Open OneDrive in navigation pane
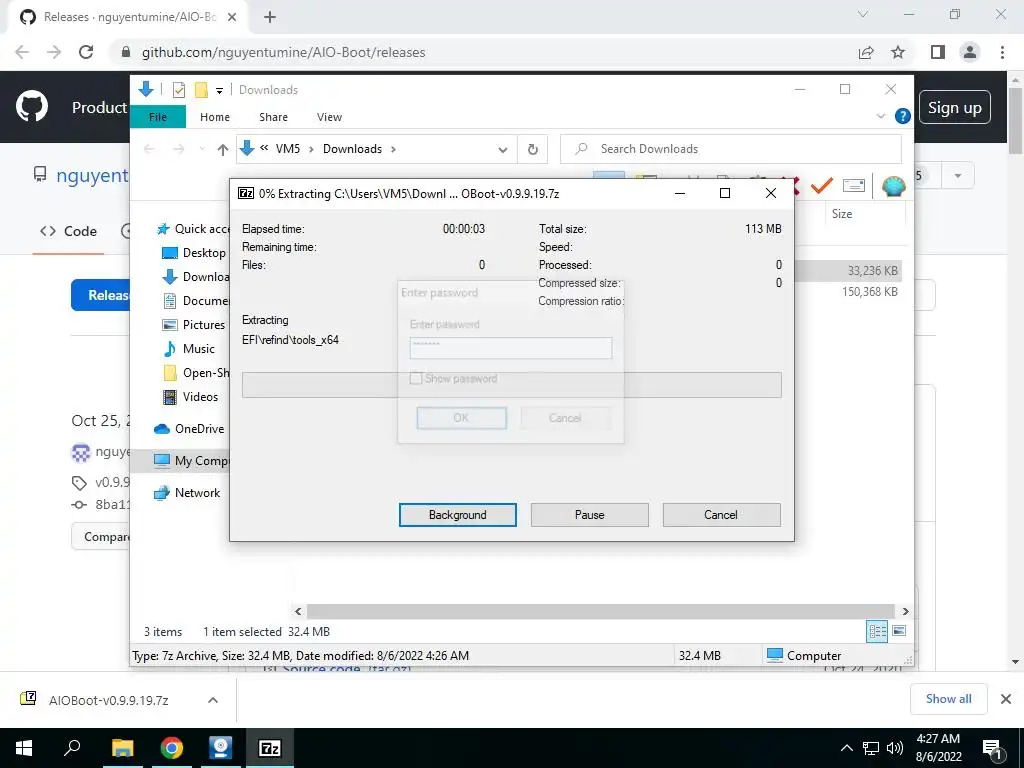The width and height of the screenshot is (1024, 768). pos(189,428)
